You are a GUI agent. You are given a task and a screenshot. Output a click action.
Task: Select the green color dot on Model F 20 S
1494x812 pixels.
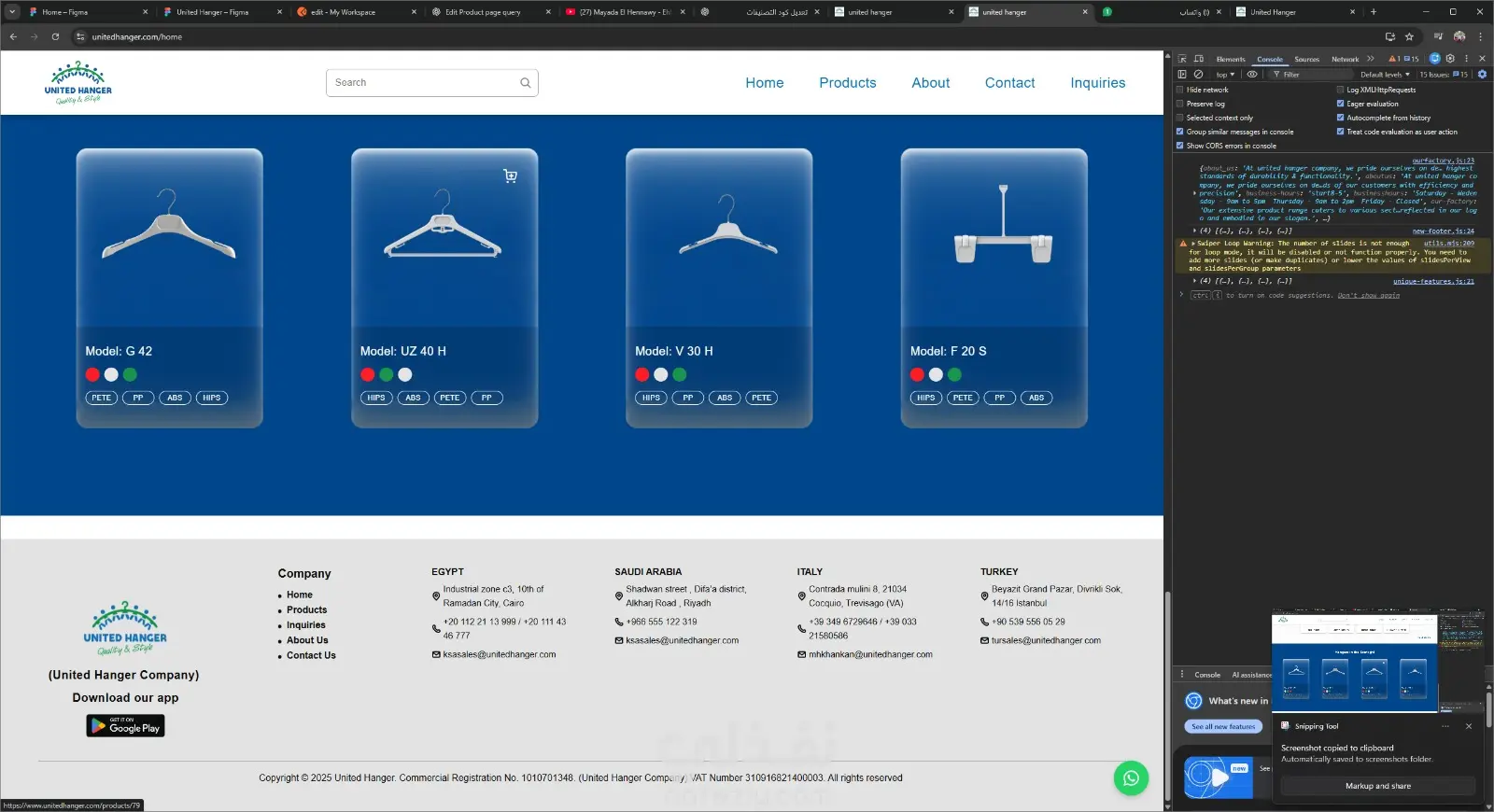click(954, 374)
